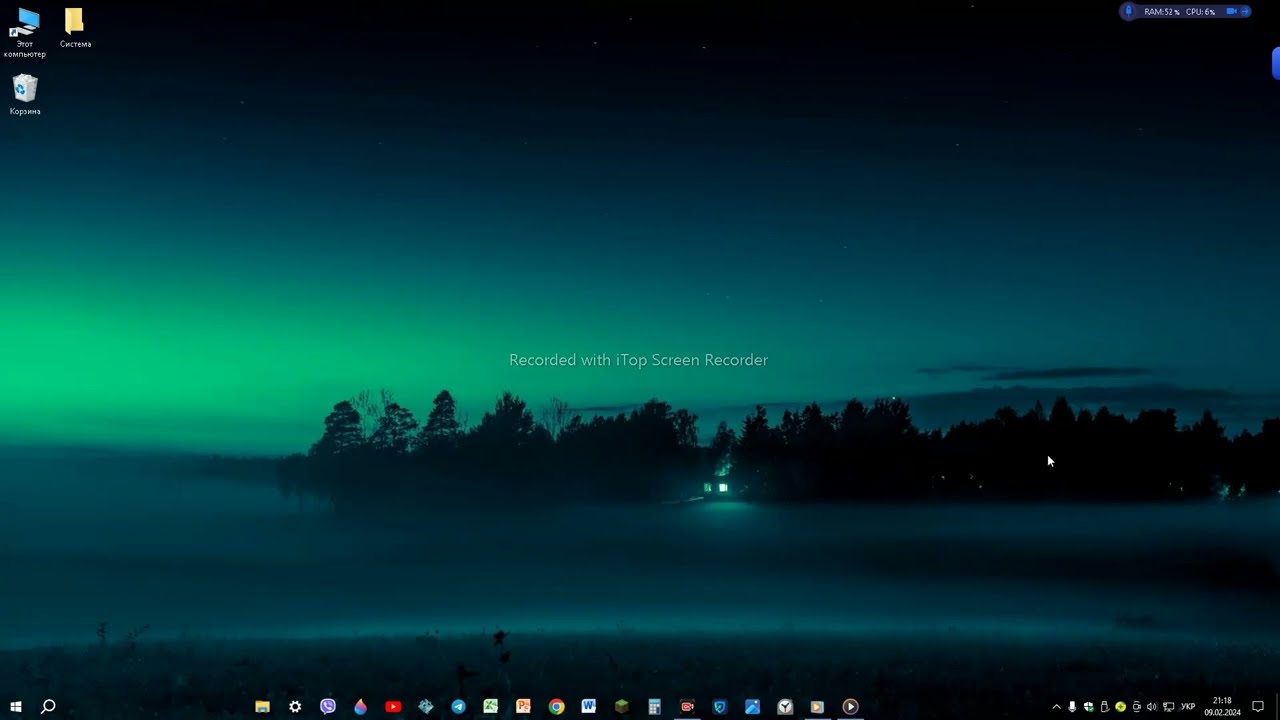Click the camera record icon in widget
This screenshot has height=720, width=1280.
tap(1231, 11)
